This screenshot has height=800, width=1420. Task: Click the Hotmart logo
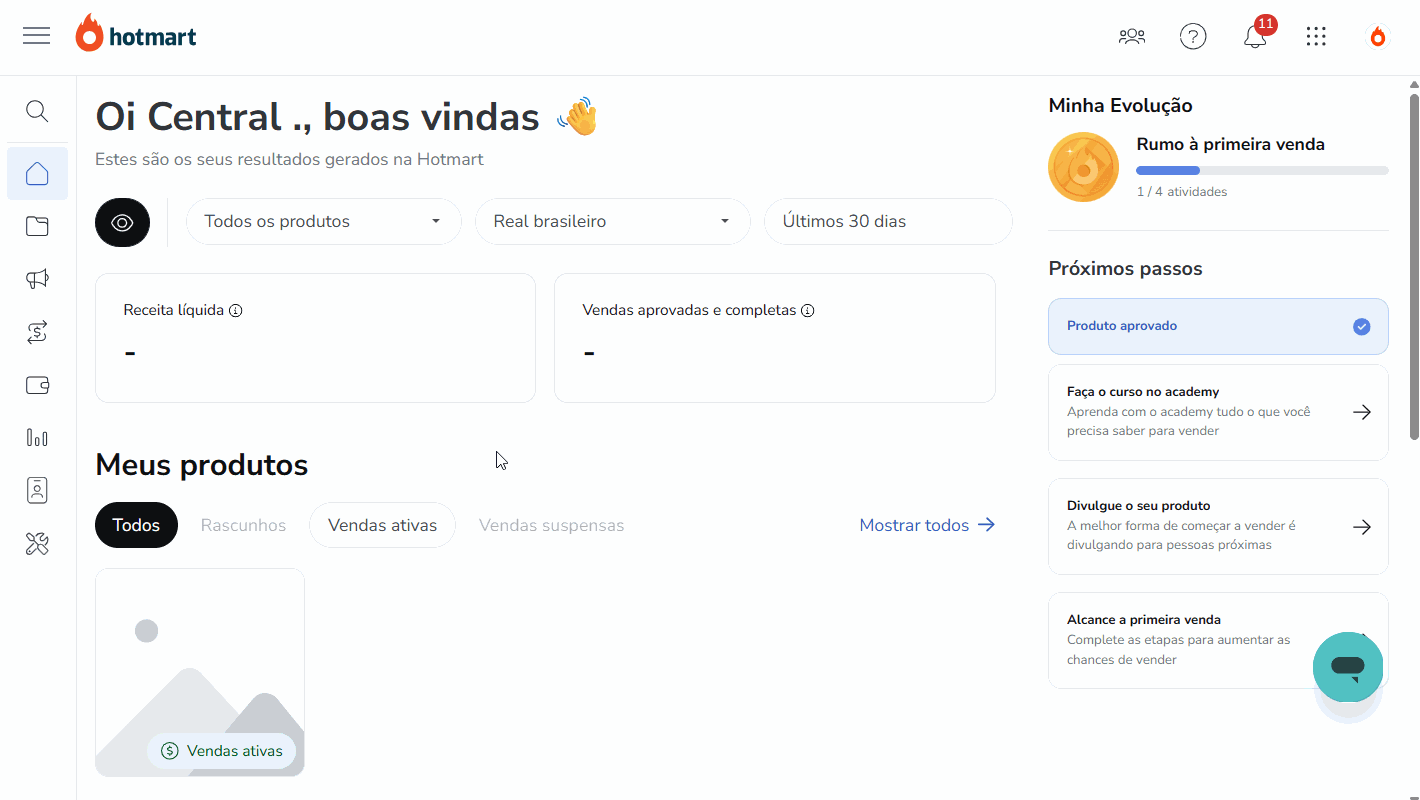pos(136,35)
